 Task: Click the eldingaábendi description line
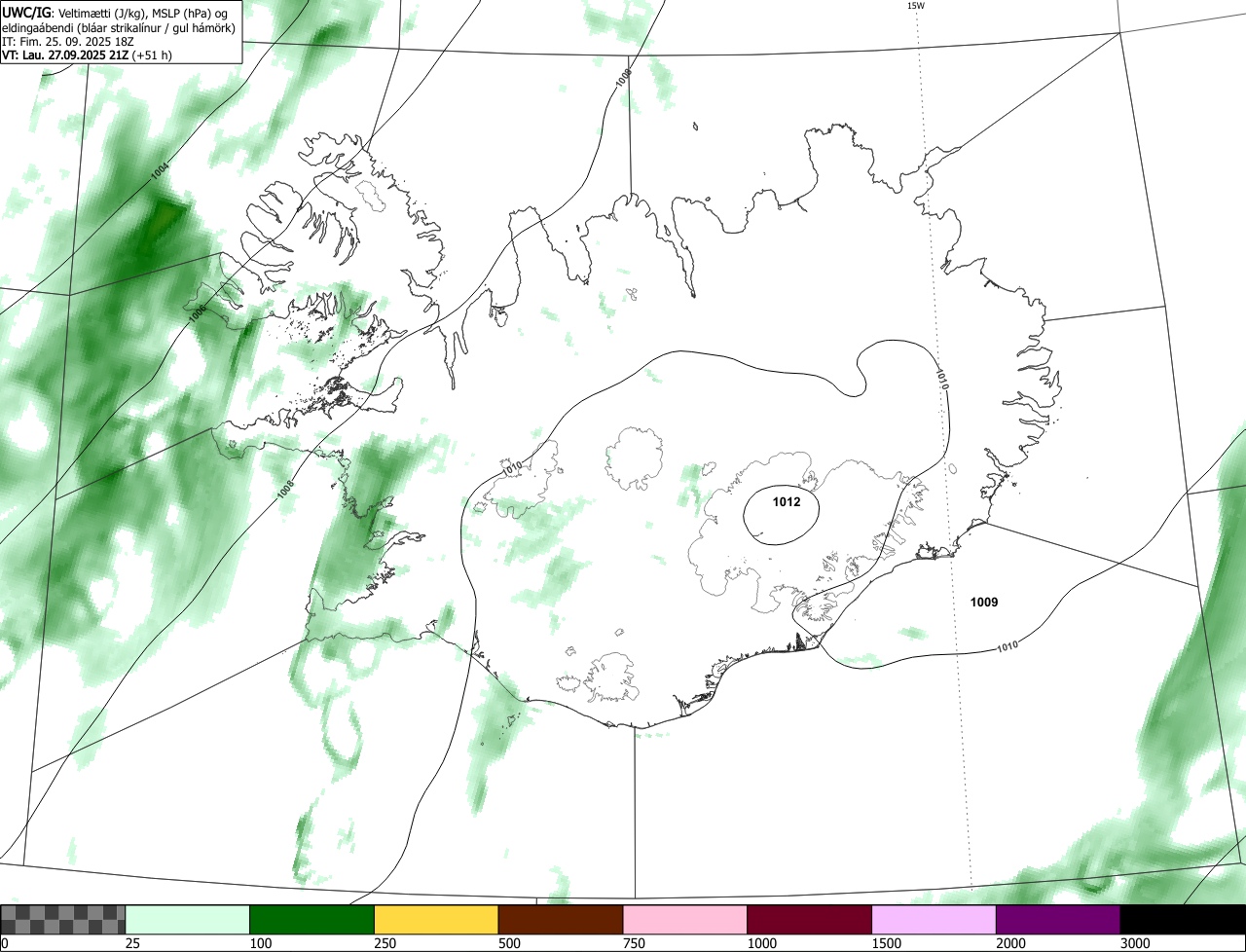[x=119, y=27]
